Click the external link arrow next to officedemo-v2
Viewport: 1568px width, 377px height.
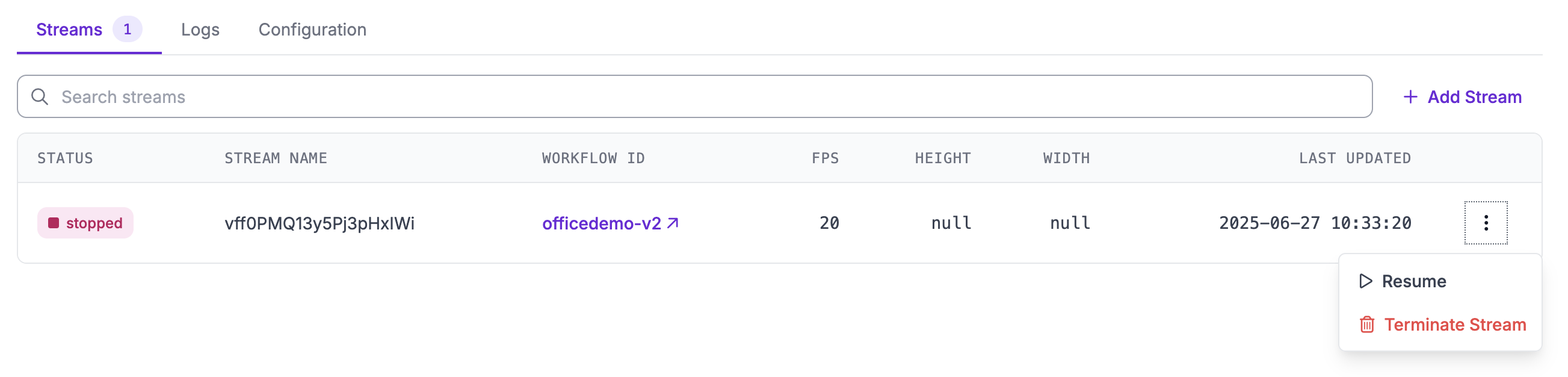click(673, 223)
